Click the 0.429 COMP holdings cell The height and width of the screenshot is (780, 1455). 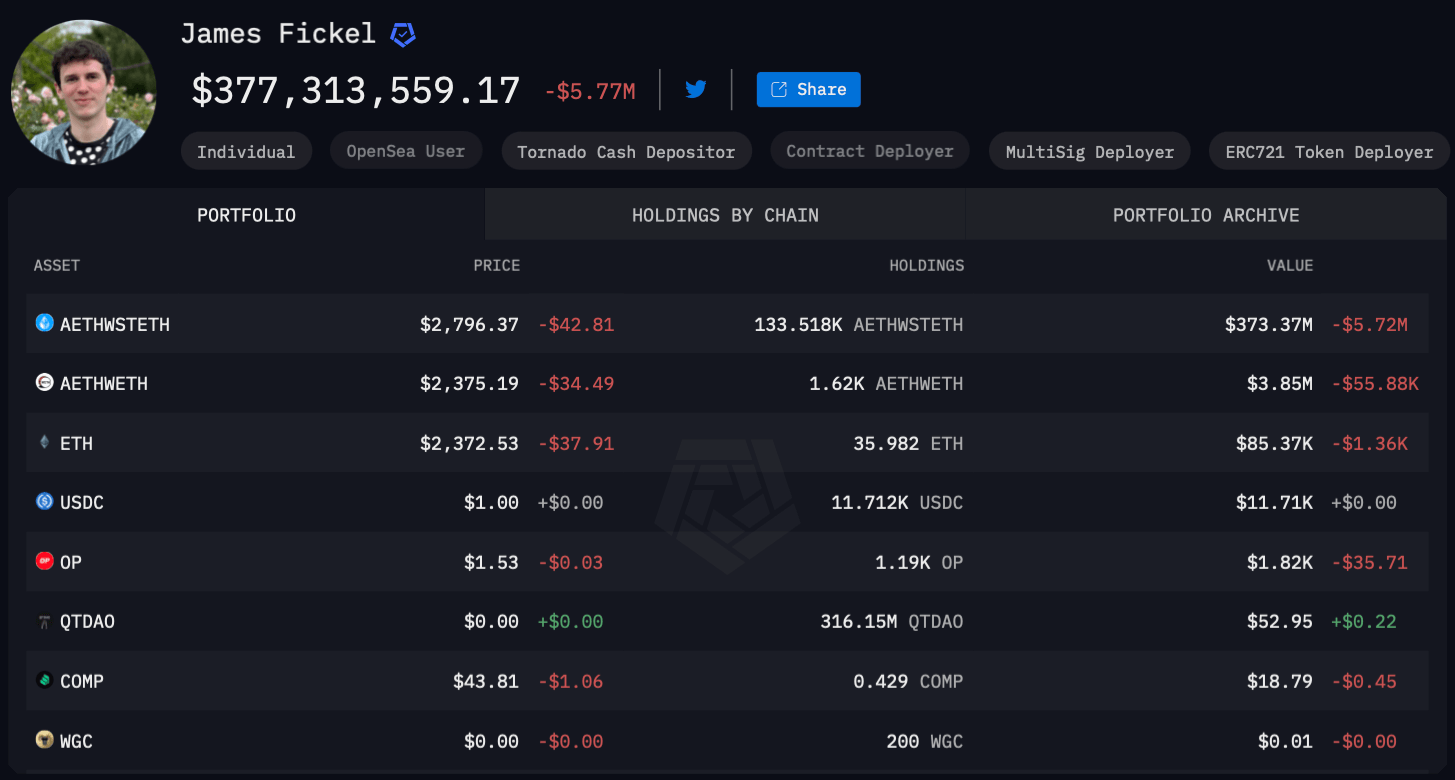click(909, 681)
